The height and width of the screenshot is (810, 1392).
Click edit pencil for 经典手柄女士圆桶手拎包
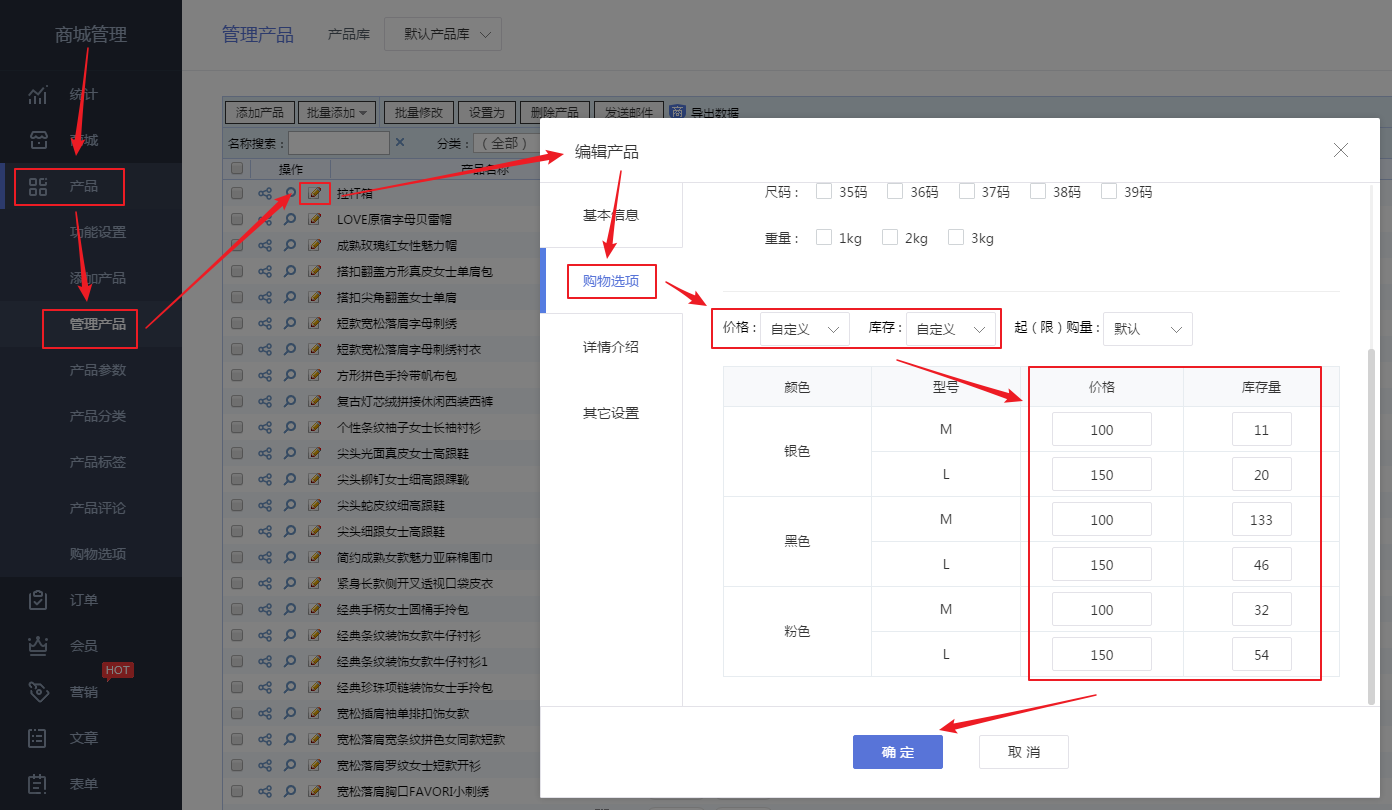click(x=315, y=609)
